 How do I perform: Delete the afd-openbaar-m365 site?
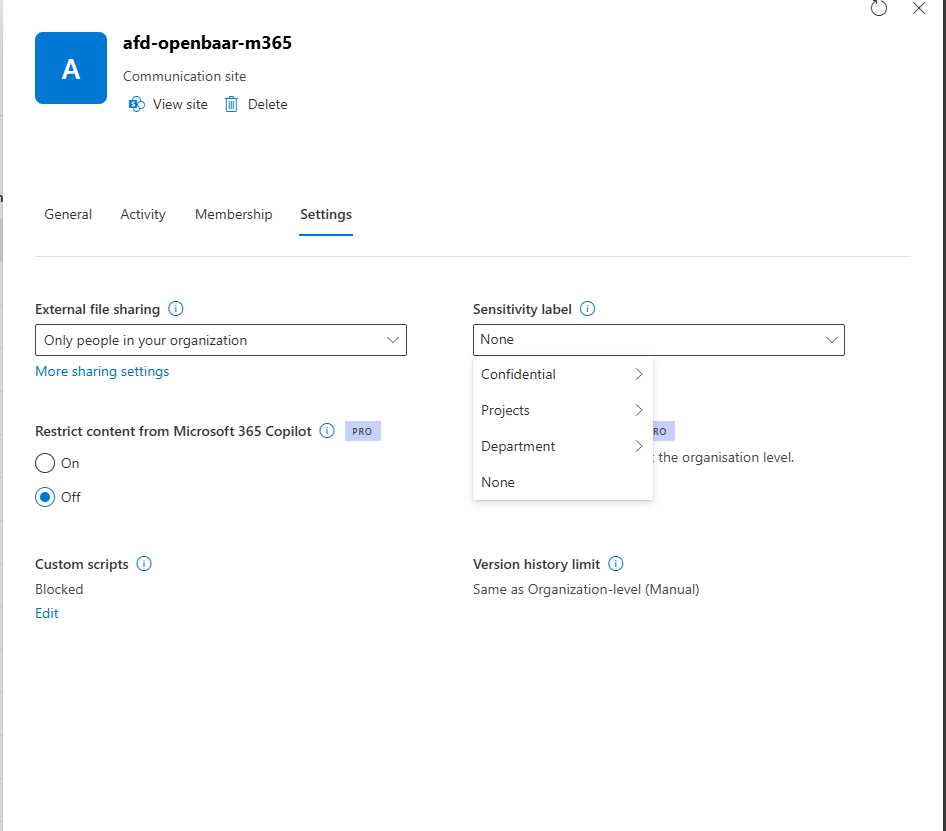click(267, 104)
